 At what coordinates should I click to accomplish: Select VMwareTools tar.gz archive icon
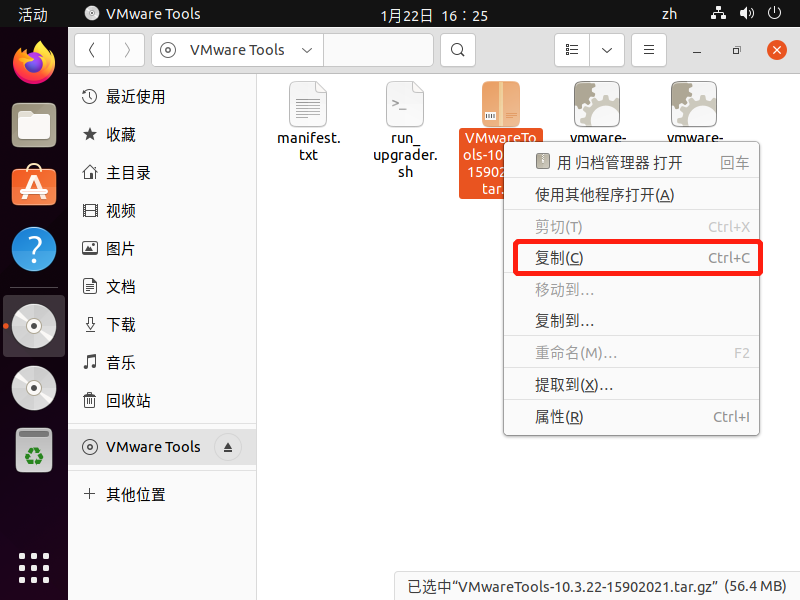tap(501, 104)
